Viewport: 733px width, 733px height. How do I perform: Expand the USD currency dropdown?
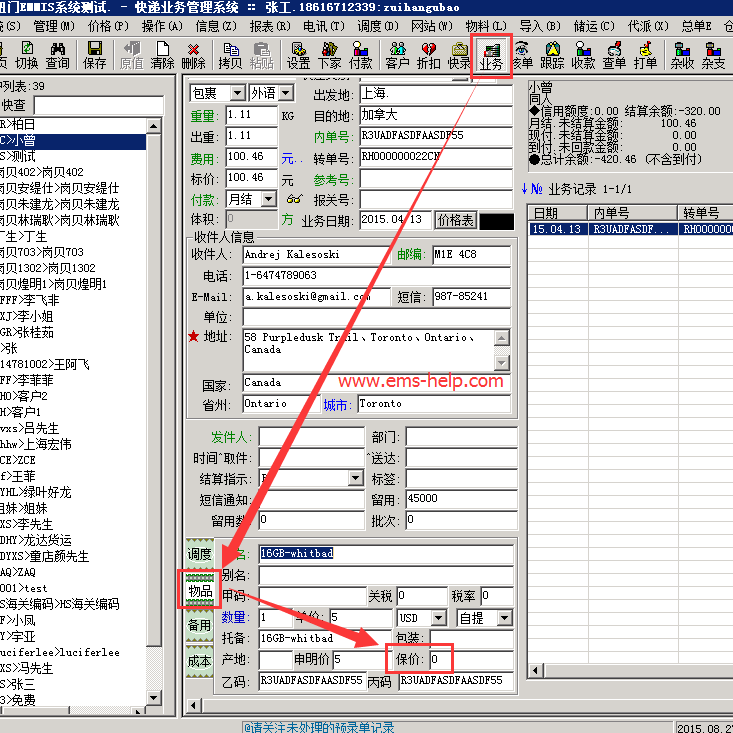pyautogui.click(x=438, y=618)
